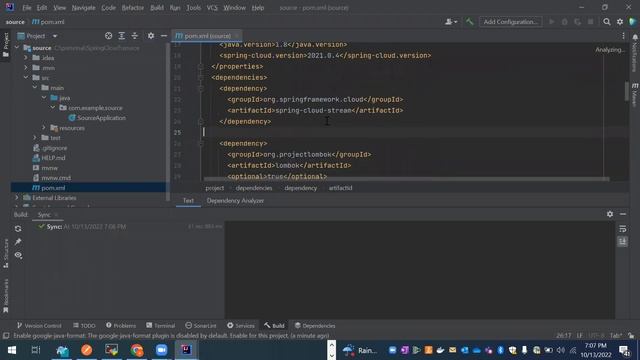Open Project panel settings gear

[151, 36]
